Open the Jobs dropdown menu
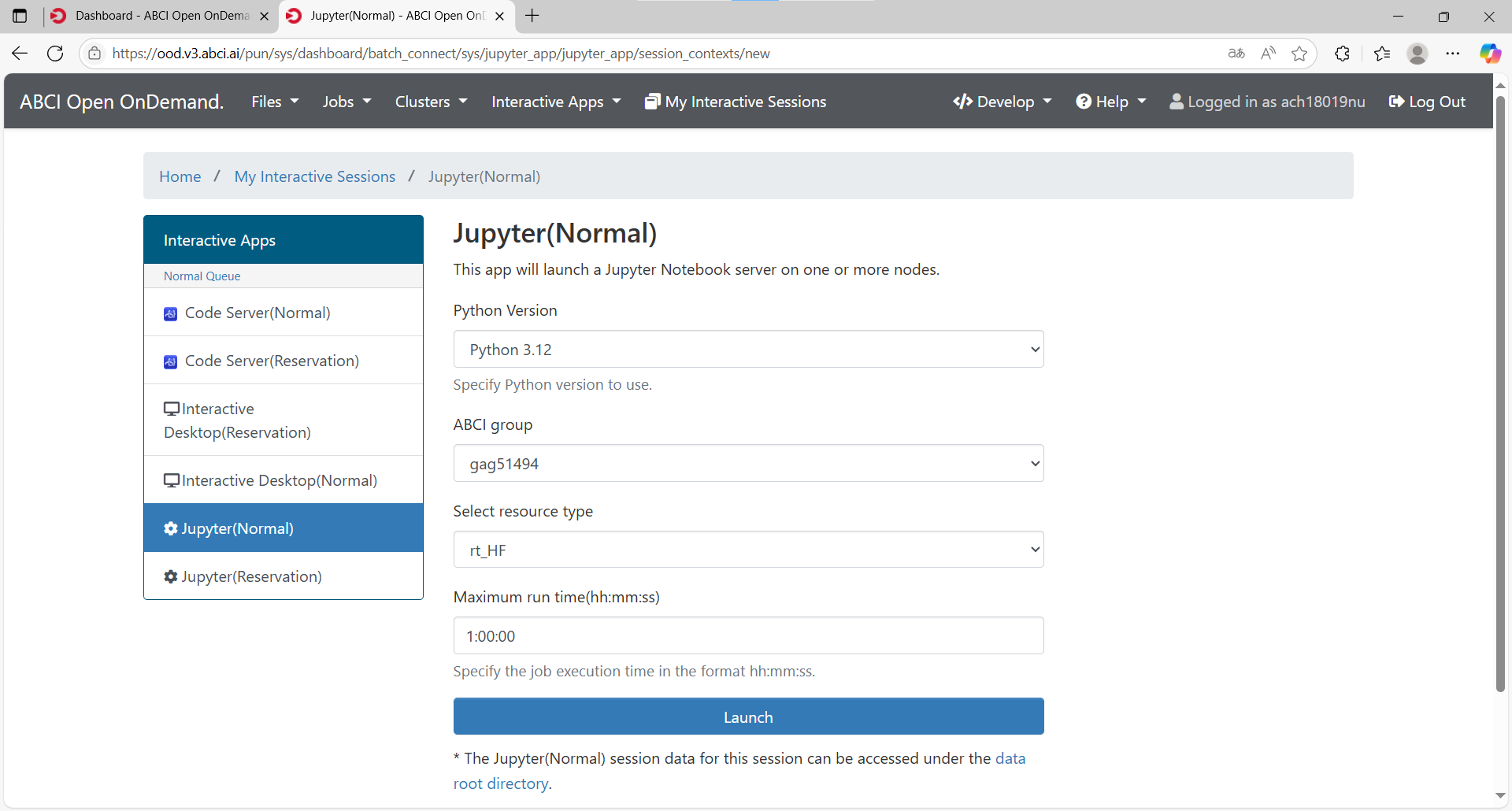Screen dimensions: 1512x811 346,102
